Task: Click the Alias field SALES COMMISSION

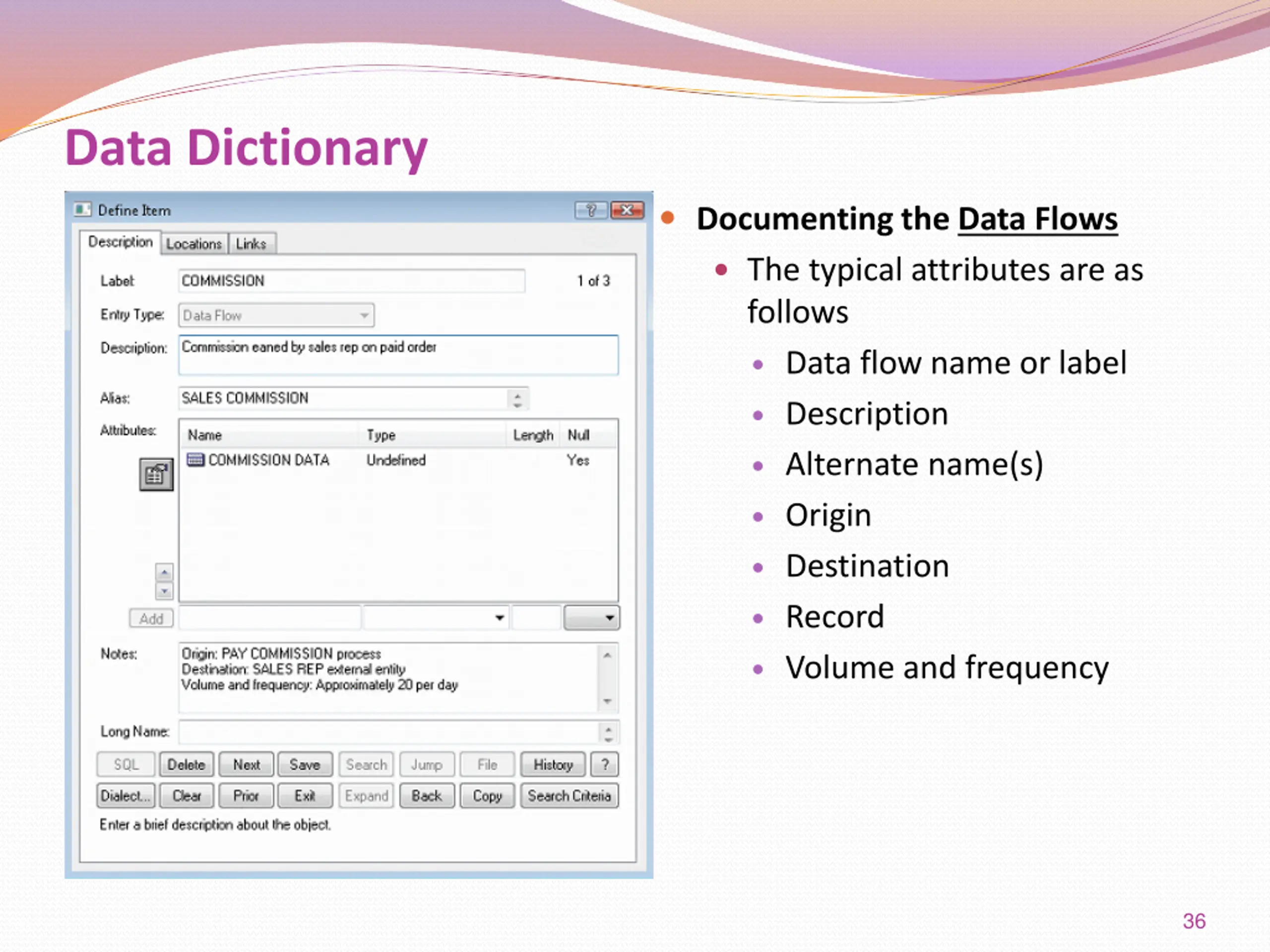Action: pos(343,398)
